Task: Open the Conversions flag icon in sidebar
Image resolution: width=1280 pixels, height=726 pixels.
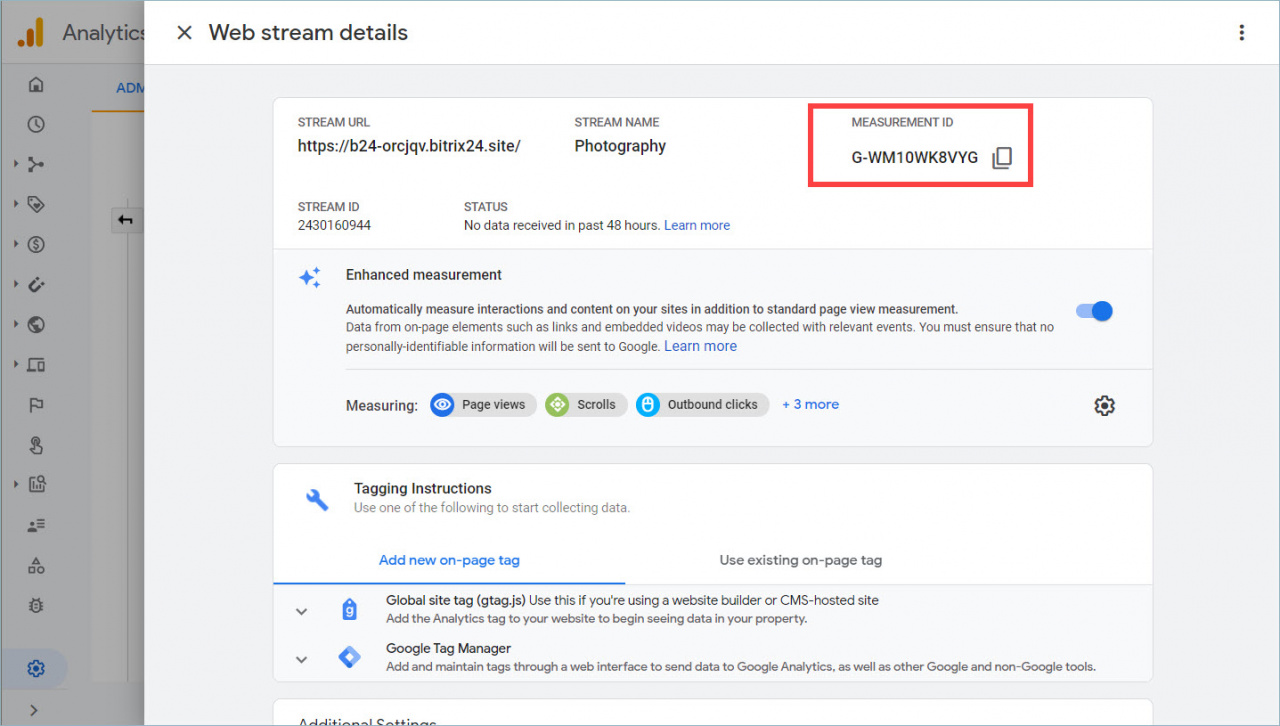Action: (x=36, y=405)
